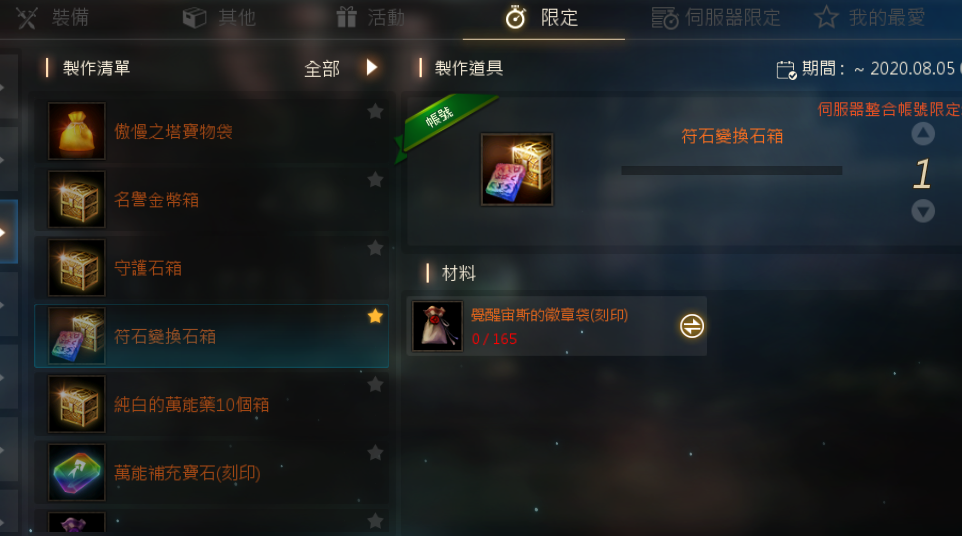Select the 萬能補充寶石(刻印) gem icon
962x536 pixels.
tap(77, 473)
